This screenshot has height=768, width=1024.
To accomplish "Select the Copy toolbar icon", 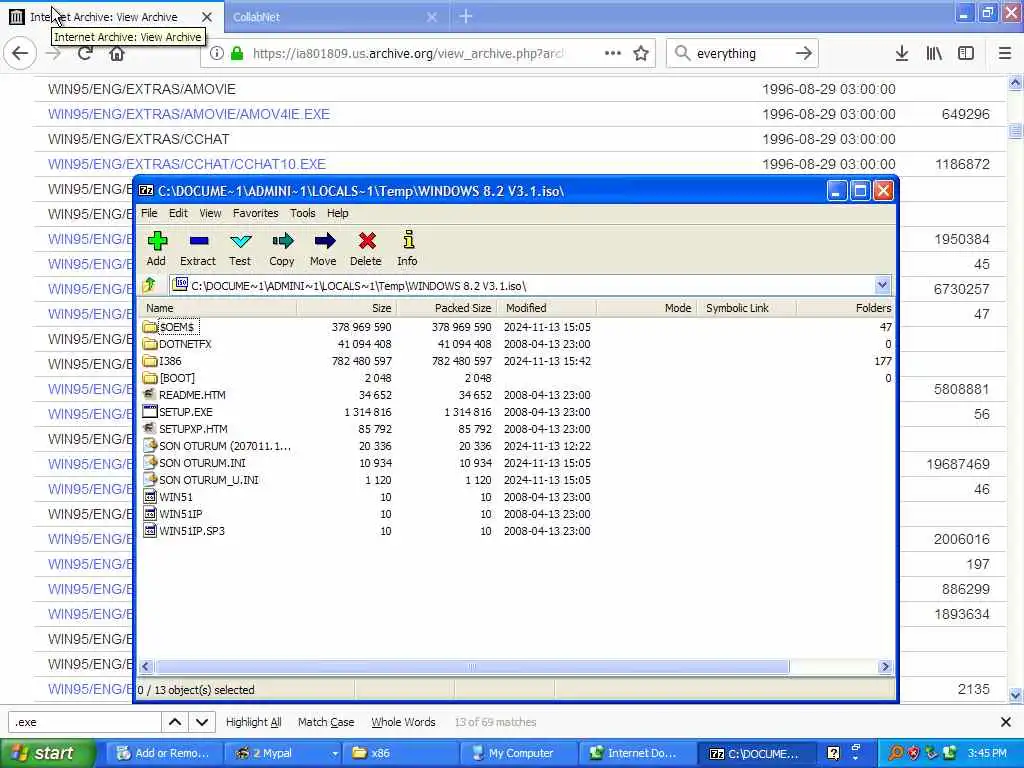I will [x=281, y=249].
